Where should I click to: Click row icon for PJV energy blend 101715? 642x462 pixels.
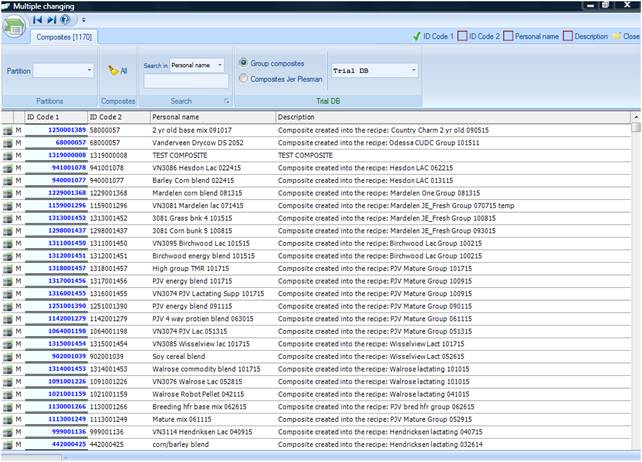[x=7, y=281]
